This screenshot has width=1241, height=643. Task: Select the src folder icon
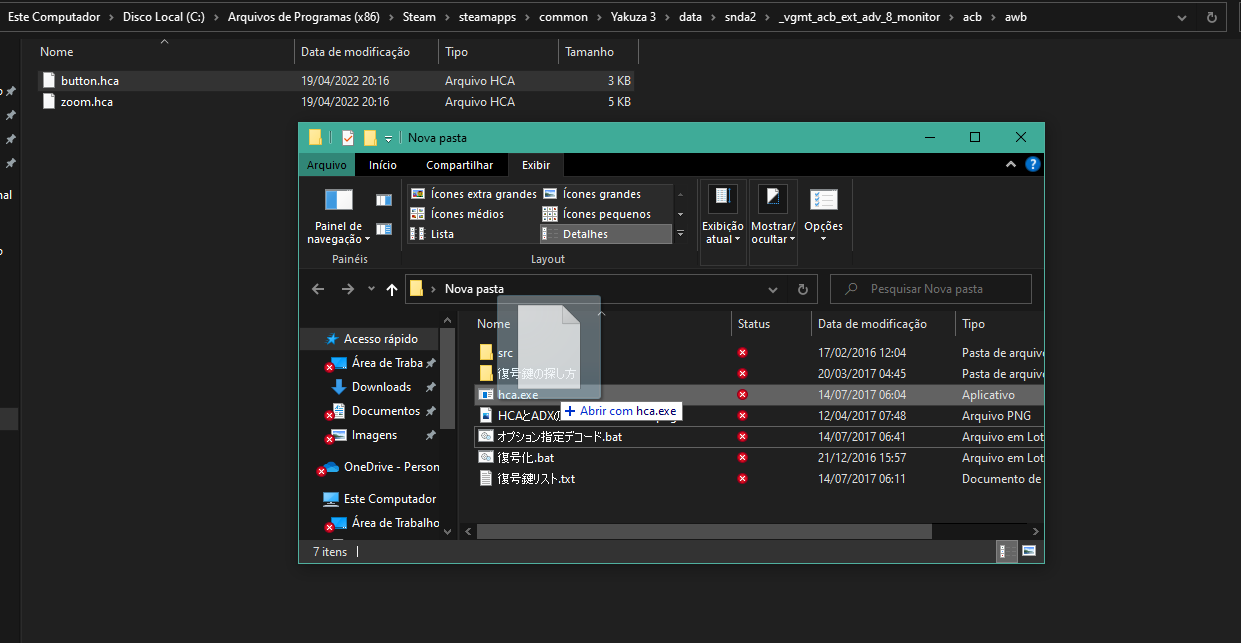tap(486, 352)
